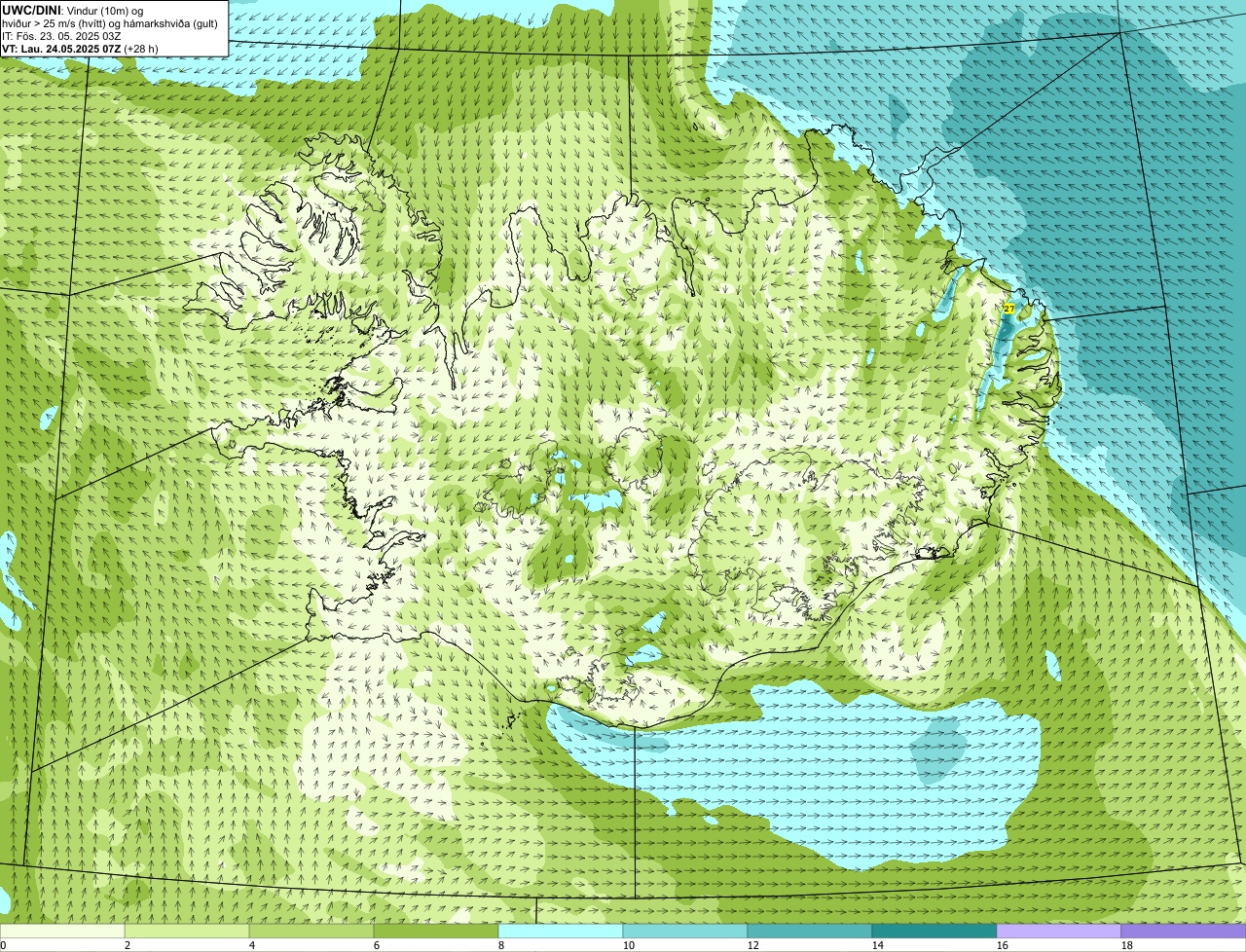Click the legend label "14"
This screenshot has height=952, width=1246.
click(878, 945)
